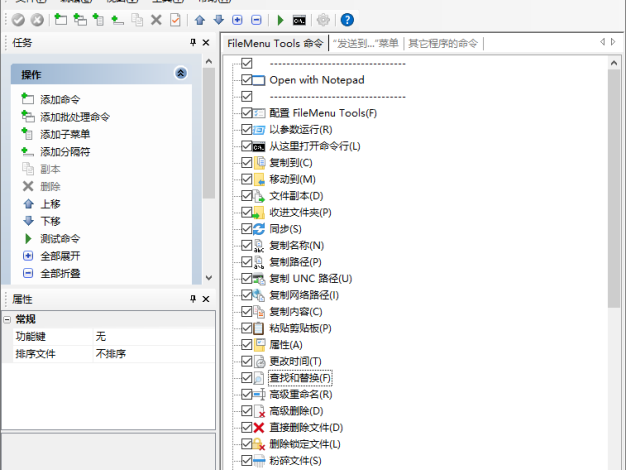Viewport: 626px width, 470px height.
Task: Uncheck 复制到(C) checkbox
Action: (x=247, y=163)
